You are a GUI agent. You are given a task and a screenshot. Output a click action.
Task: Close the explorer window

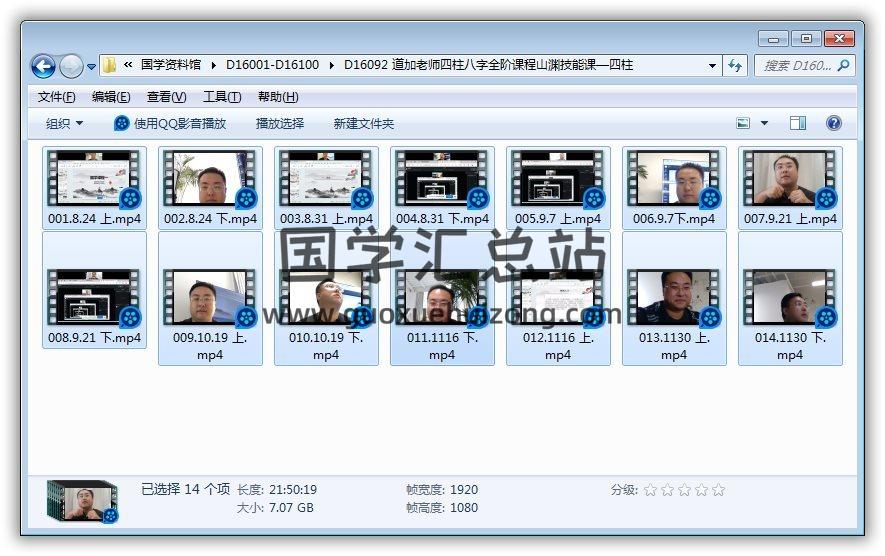839,39
